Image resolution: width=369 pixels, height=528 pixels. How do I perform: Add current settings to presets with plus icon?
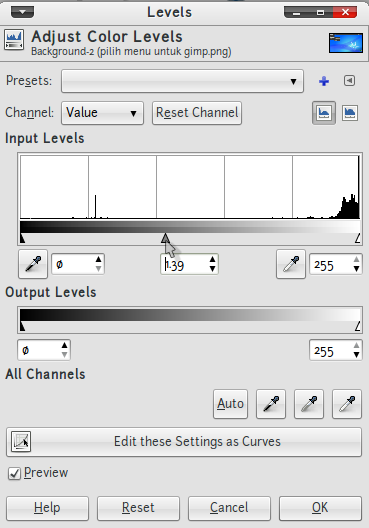pyautogui.click(x=324, y=81)
